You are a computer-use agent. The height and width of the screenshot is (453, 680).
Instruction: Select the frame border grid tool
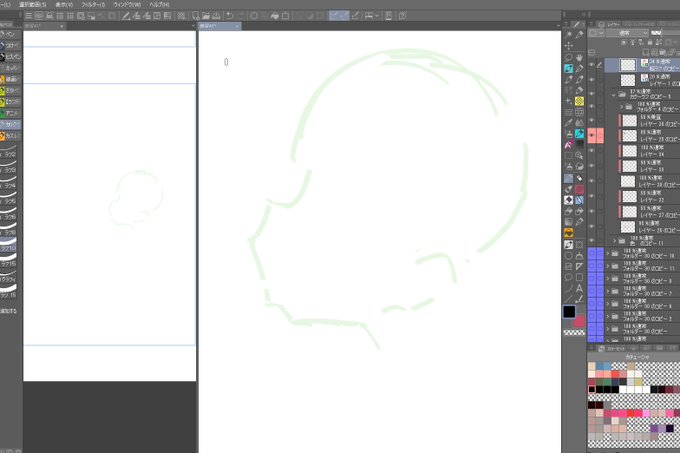[579, 112]
